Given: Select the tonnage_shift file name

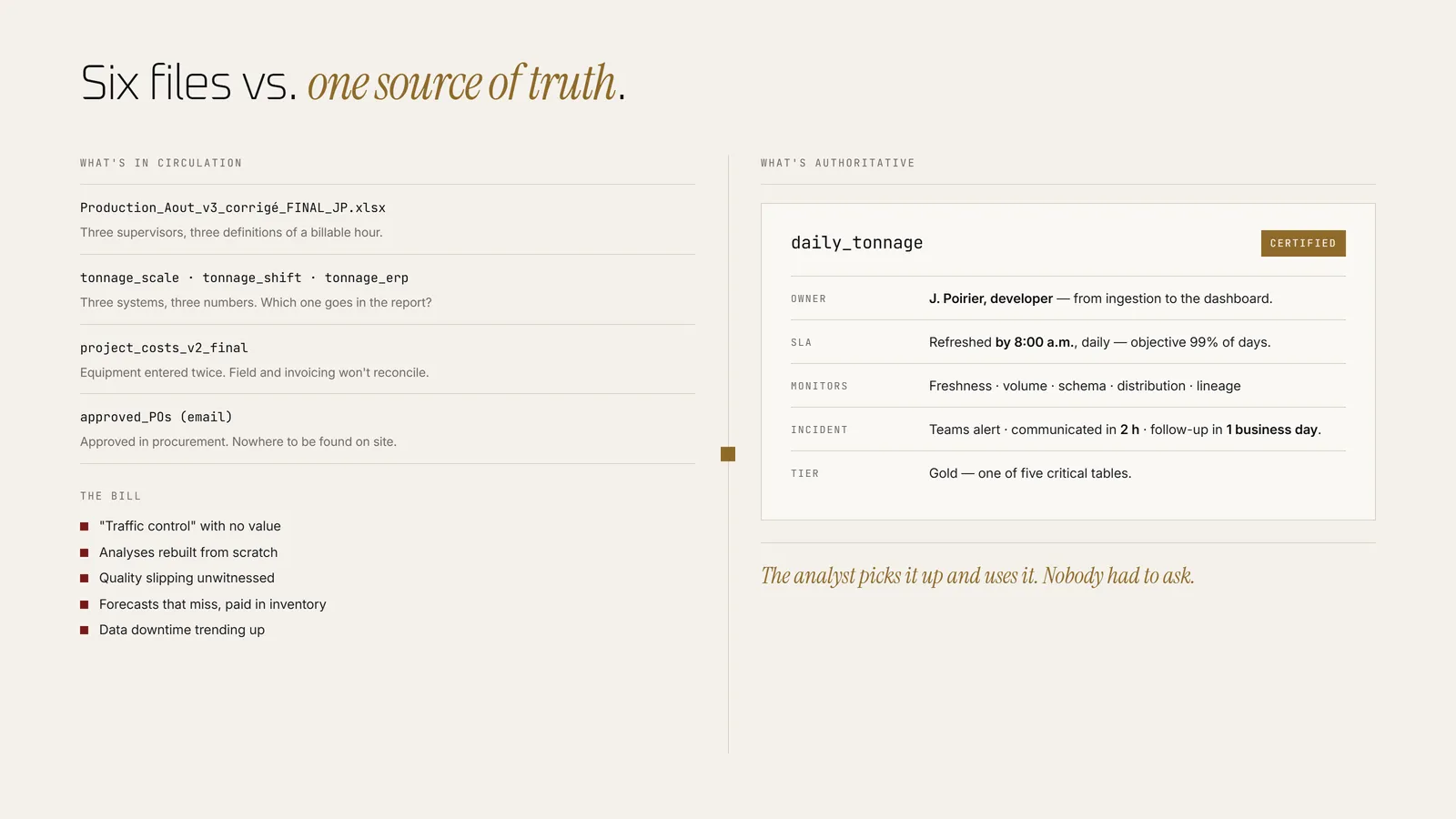Looking at the screenshot, I should click(252, 278).
